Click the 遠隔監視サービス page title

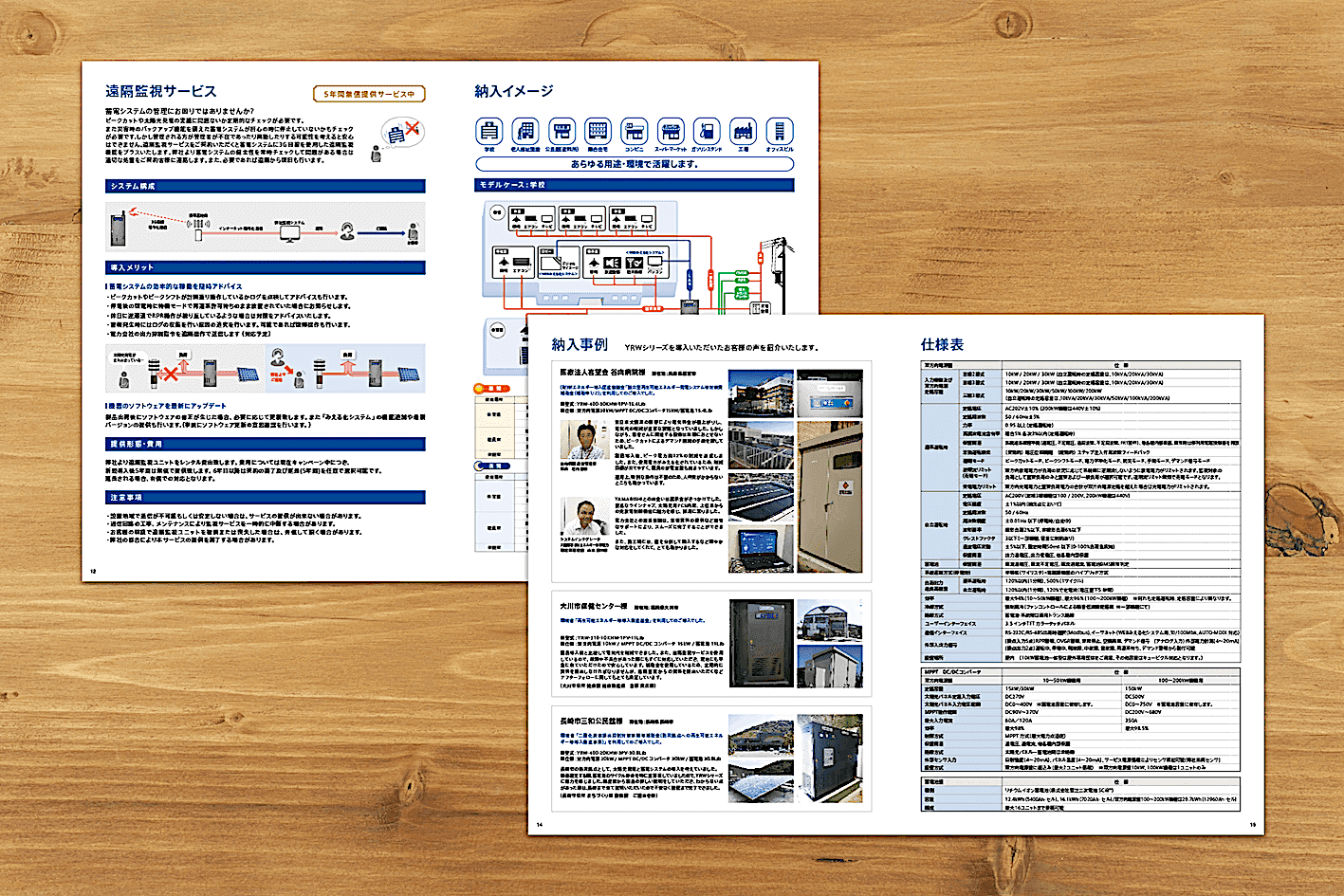coord(161,91)
